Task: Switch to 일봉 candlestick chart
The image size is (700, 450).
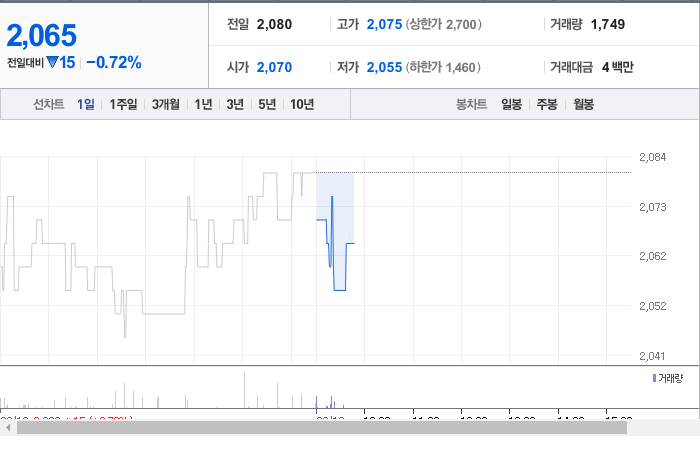Action: pyautogui.click(x=512, y=104)
